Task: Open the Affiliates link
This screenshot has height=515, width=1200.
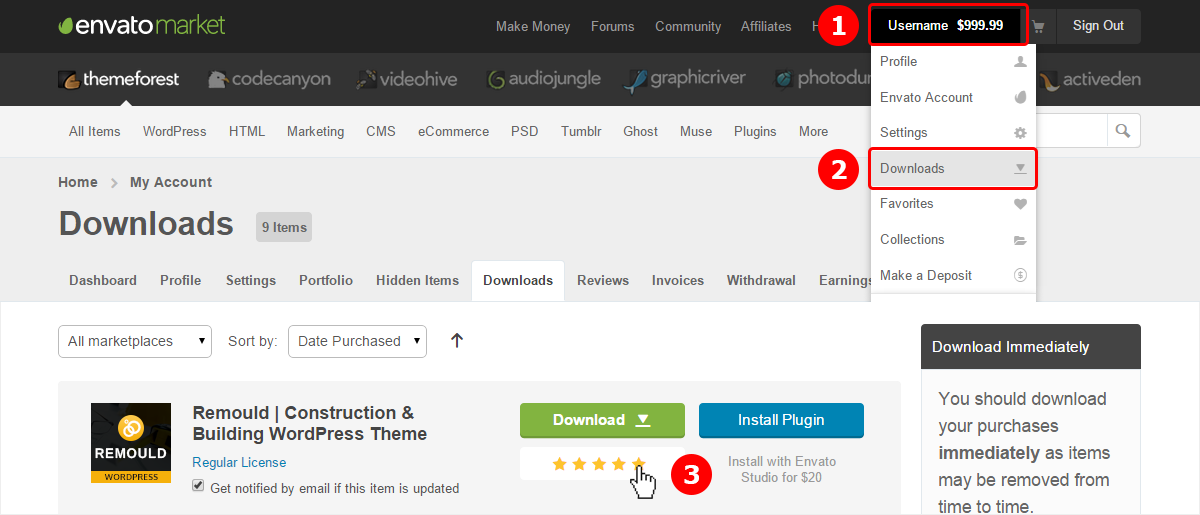Action: coord(766,27)
